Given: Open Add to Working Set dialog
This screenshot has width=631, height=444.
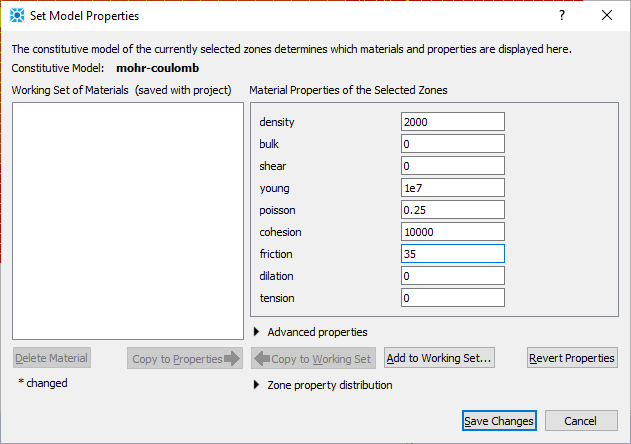Looking at the screenshot, I should [x=439, y=358].
